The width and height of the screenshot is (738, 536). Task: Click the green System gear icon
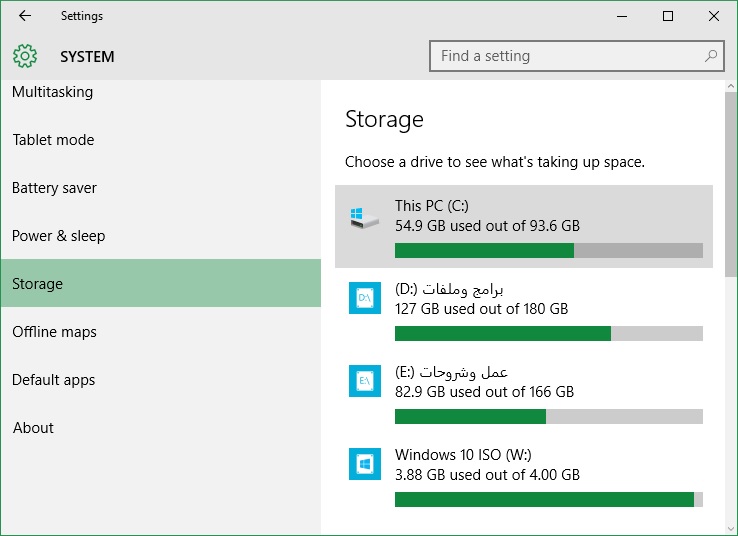point(24,56)
